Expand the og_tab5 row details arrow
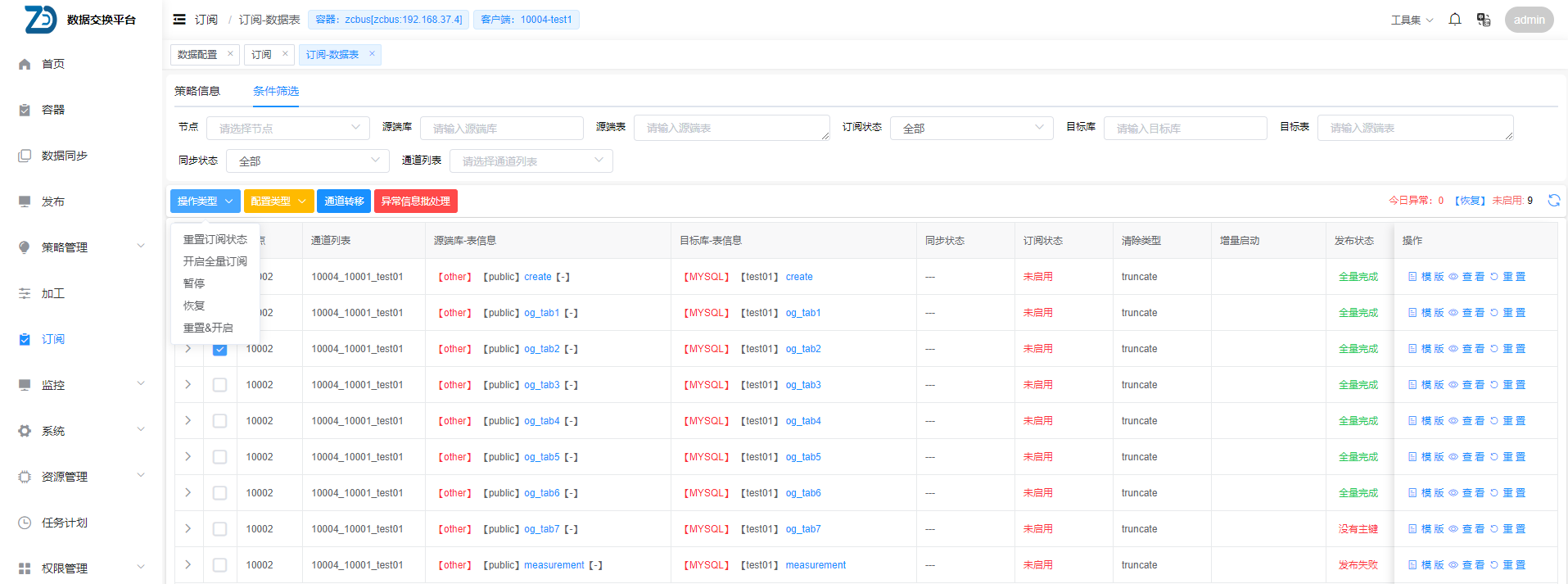The width and height of the screenshot is (1568, 584). pyautogui.click(x=188, y=457)
